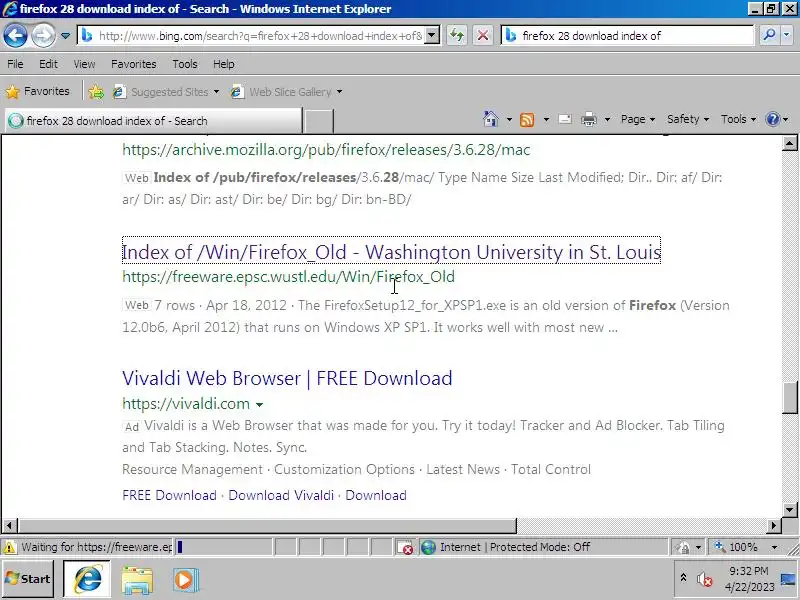Image resolution: width=800 pixels, height=600 pixels.
Task: Expand the feeds dropdown arrow
Action: [x=546, y=119]
